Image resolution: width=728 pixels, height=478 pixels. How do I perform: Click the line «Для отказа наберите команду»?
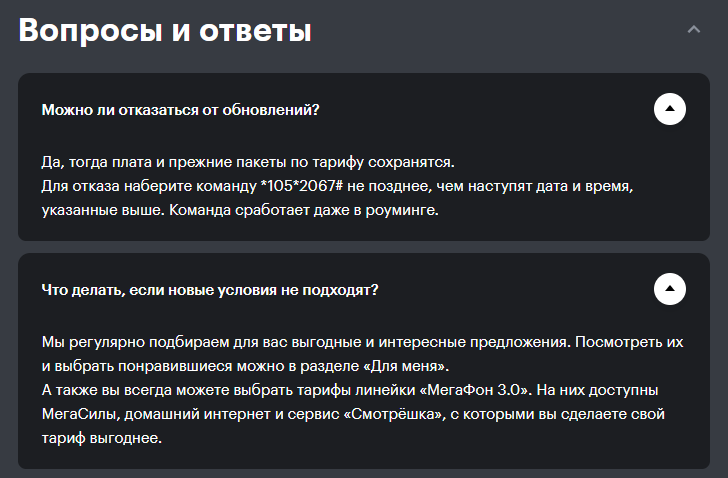click(149, 186)
